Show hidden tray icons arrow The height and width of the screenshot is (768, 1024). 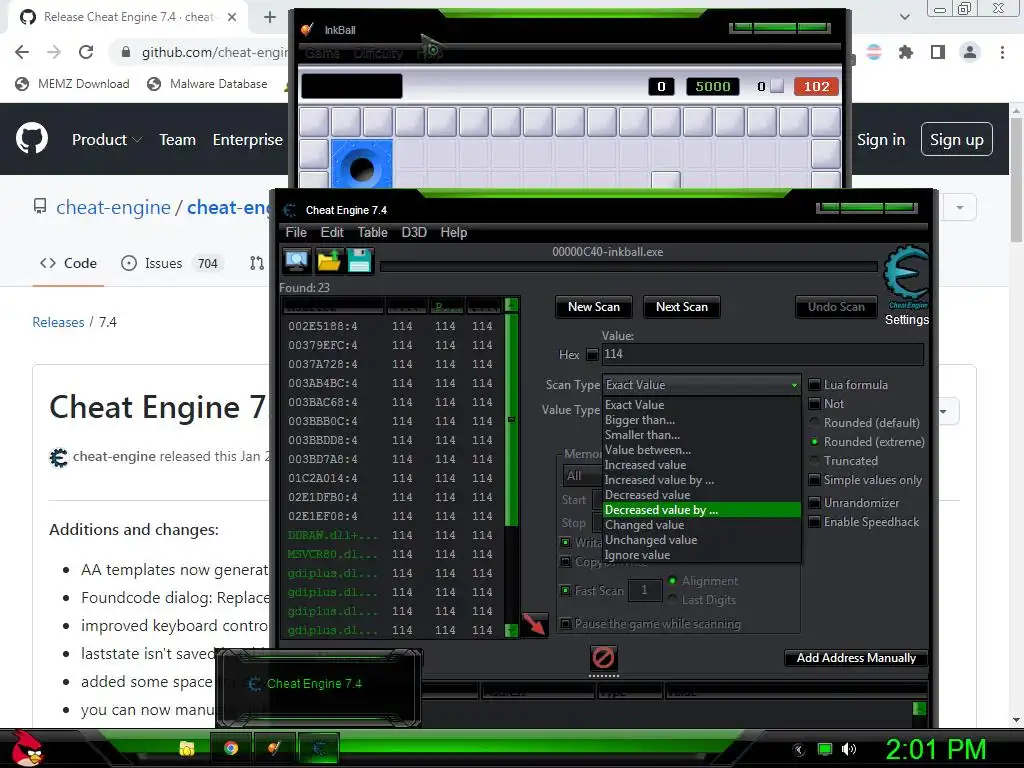tap(799, 750)
